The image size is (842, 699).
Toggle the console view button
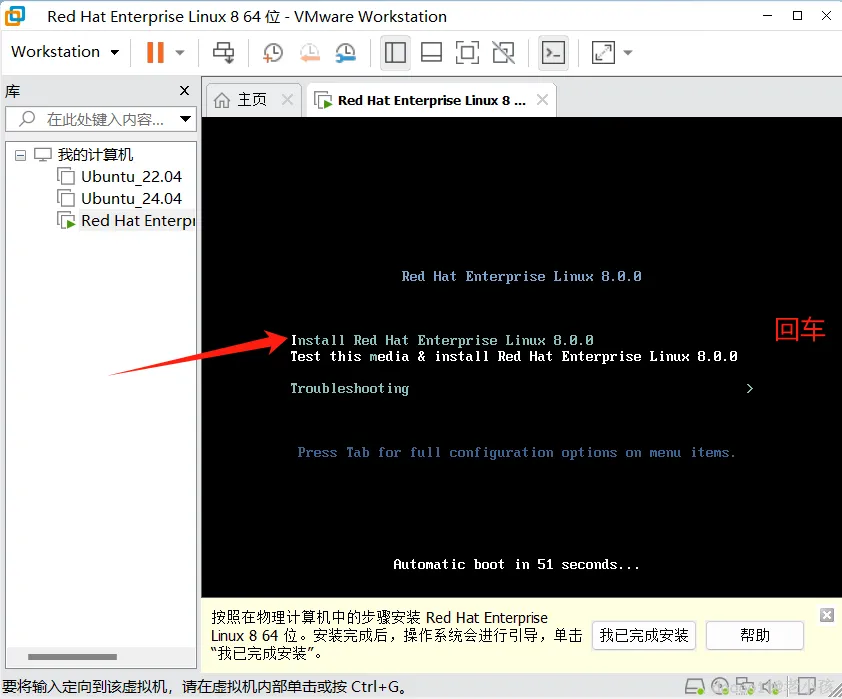(553, 53)
